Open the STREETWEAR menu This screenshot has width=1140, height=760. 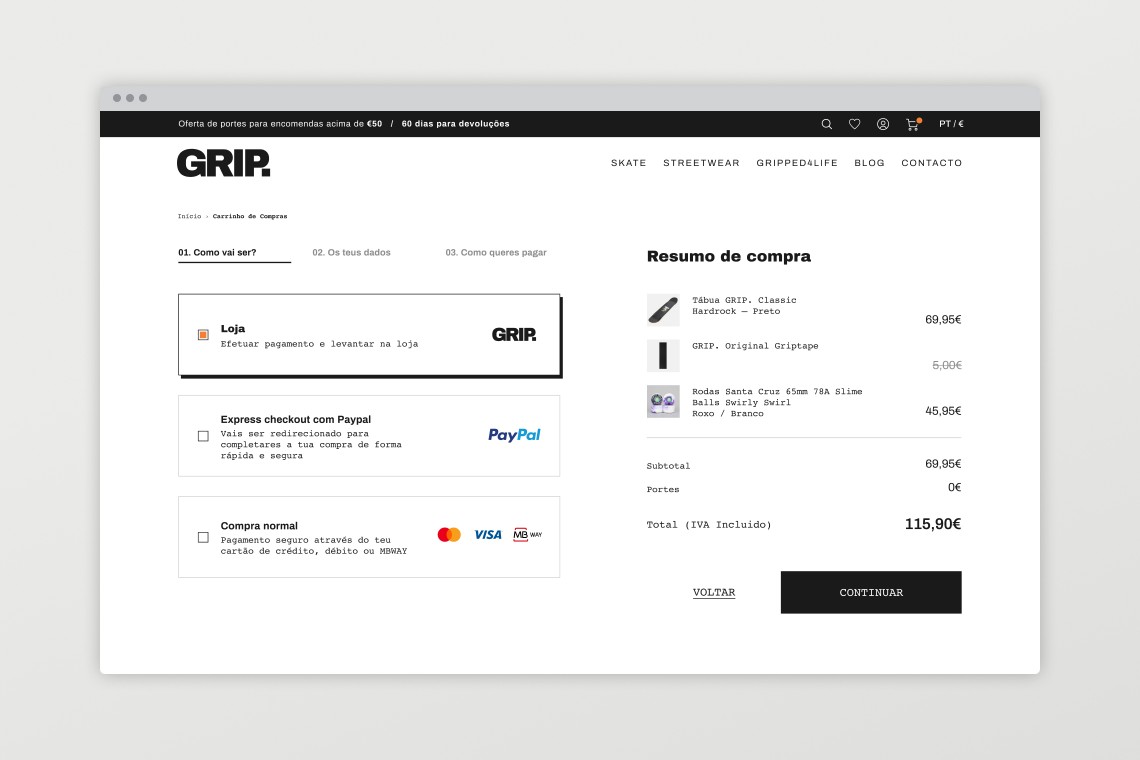click(701, 163)
